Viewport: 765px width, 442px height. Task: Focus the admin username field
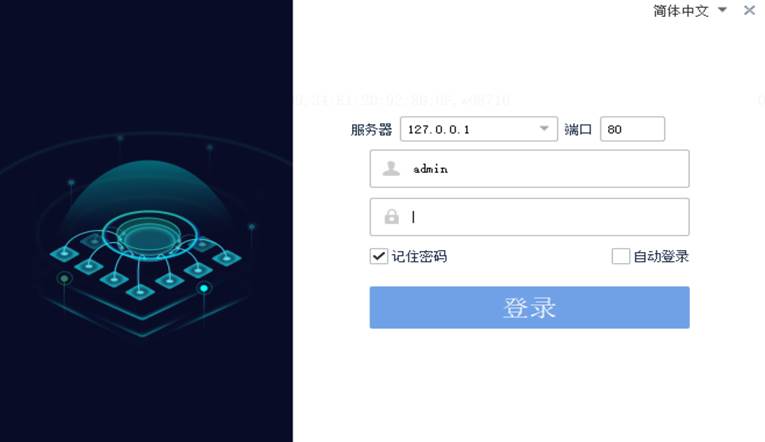point(529,169)
